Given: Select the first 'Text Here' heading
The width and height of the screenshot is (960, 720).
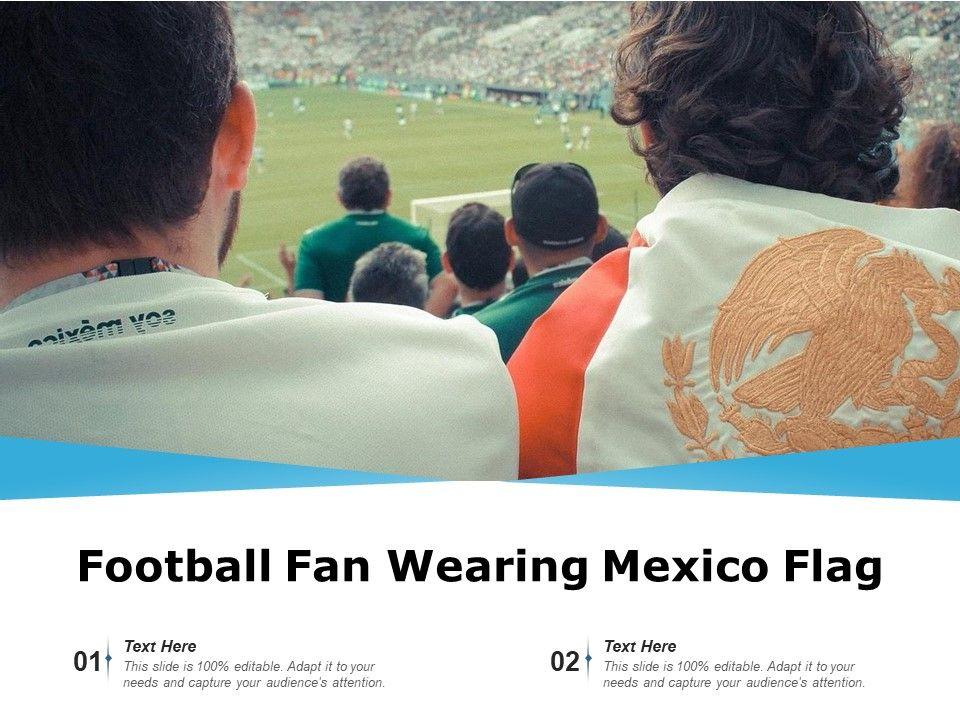Looking at the screenshot, I should [160, 646].
